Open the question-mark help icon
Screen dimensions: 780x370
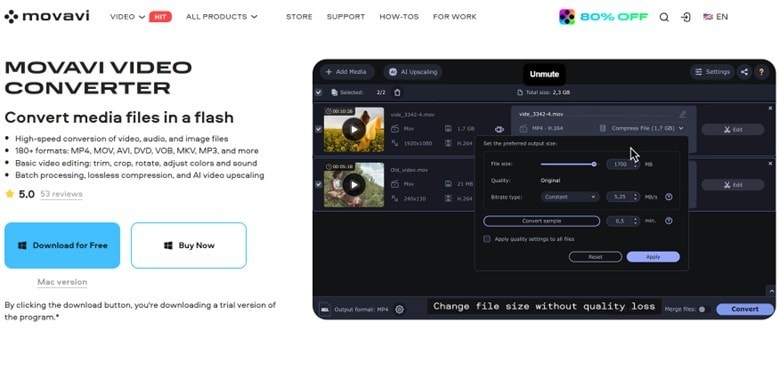tap(762, 72)
